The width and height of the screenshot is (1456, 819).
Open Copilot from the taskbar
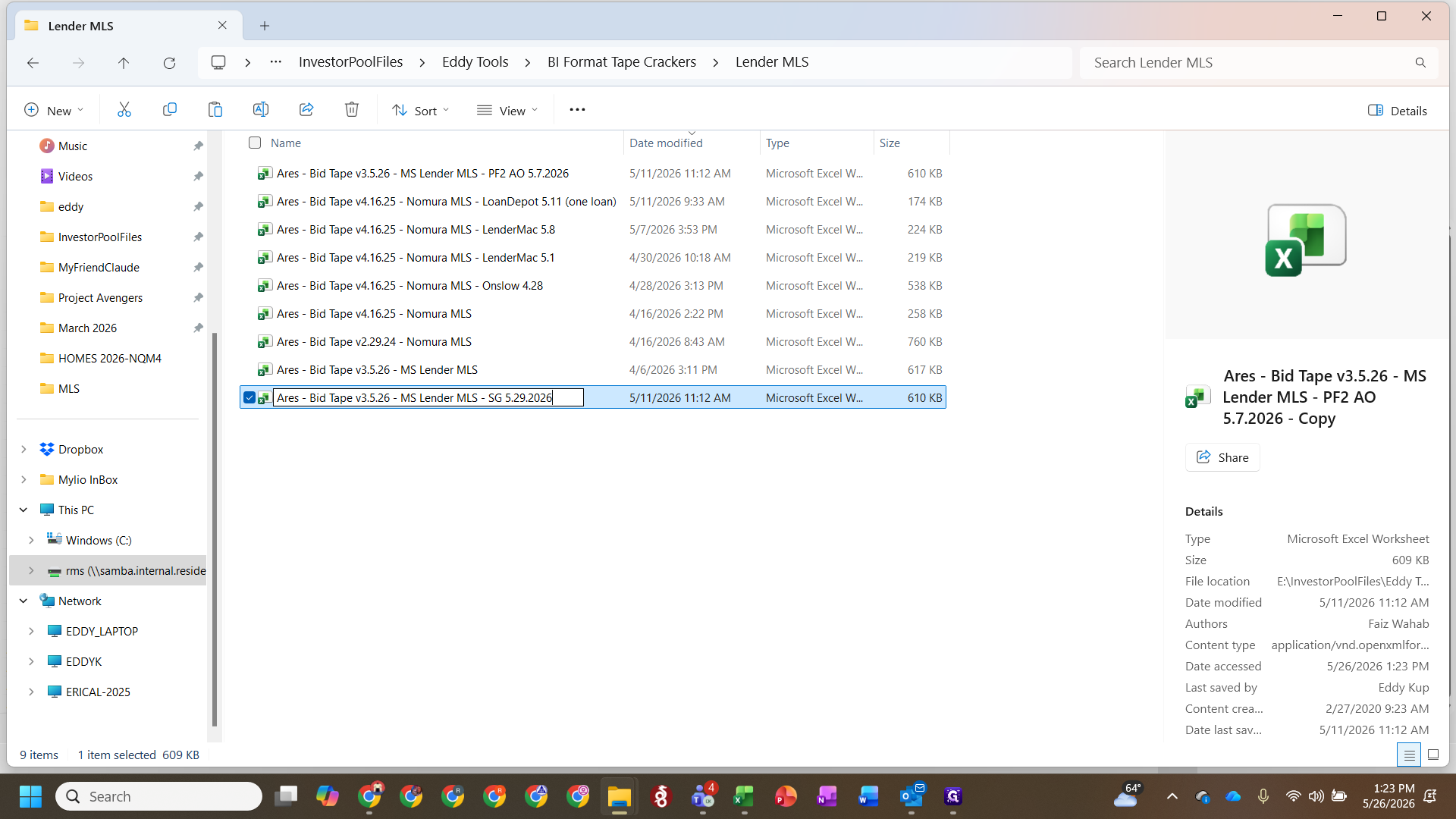328,796
